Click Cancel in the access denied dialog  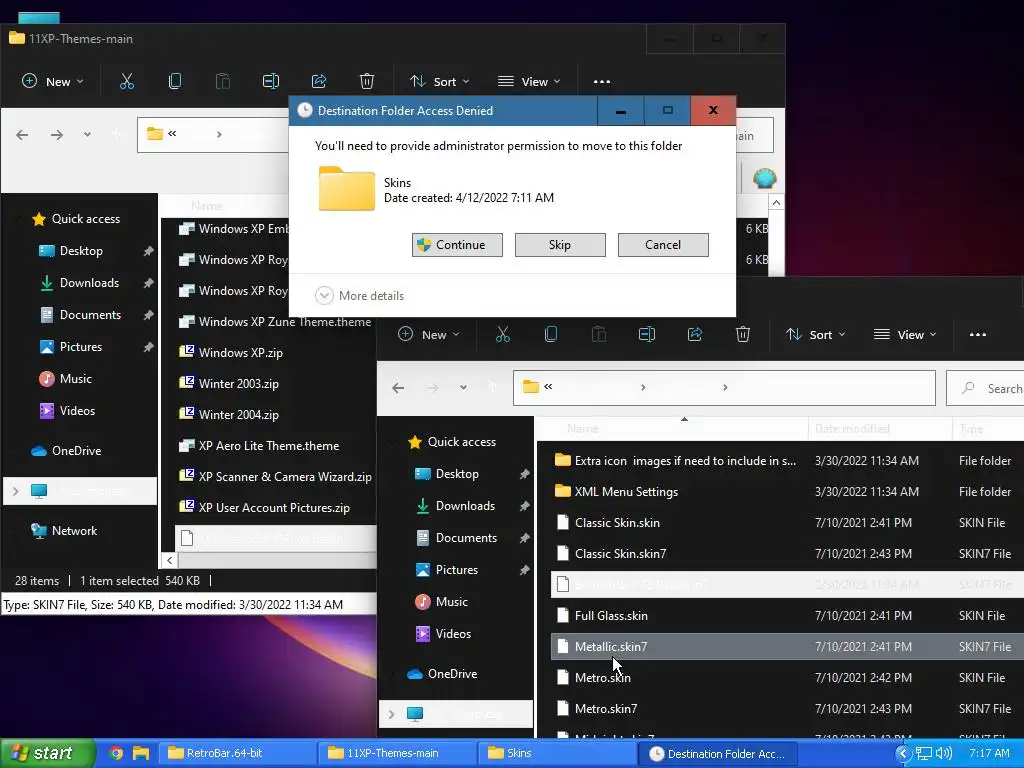coord(663,245)
